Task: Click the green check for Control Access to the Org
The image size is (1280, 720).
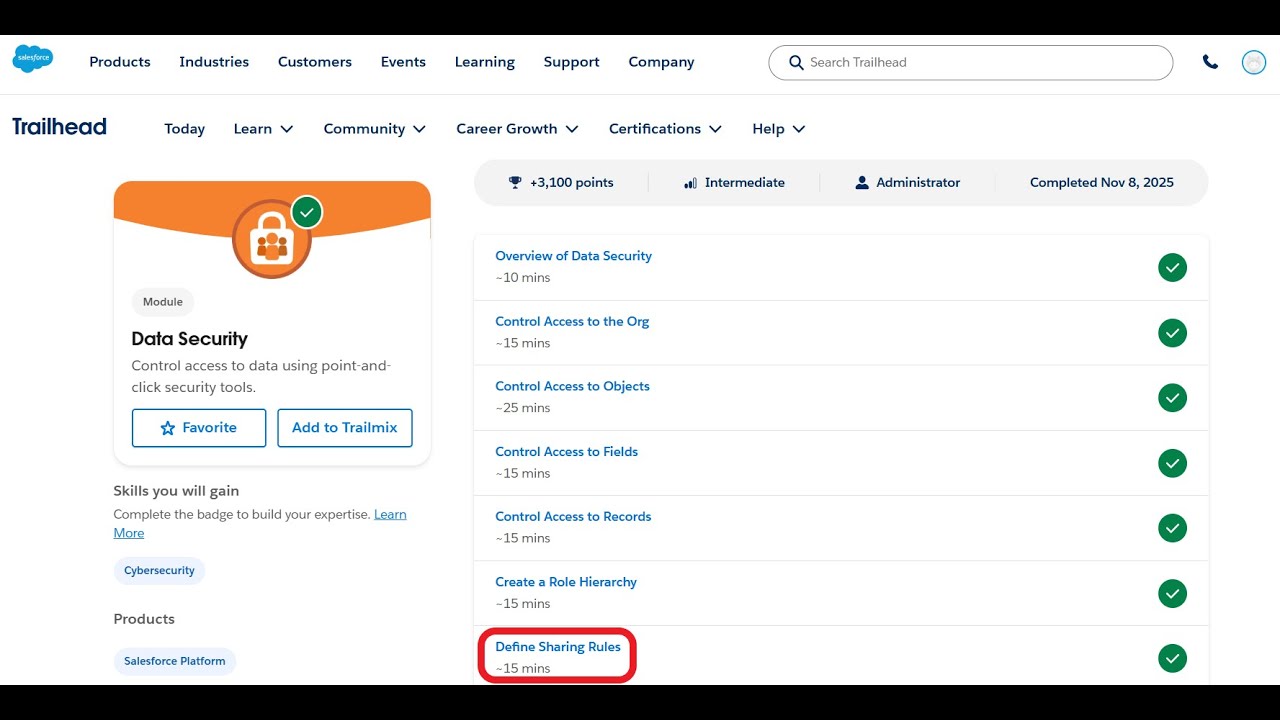Action: (1172, 333)
